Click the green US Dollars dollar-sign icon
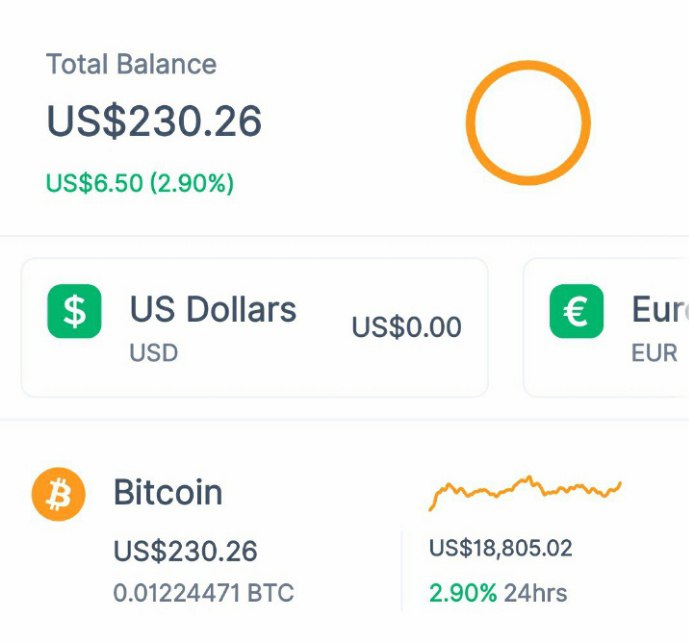The image size is (689, 643). (x=74, y=311)
